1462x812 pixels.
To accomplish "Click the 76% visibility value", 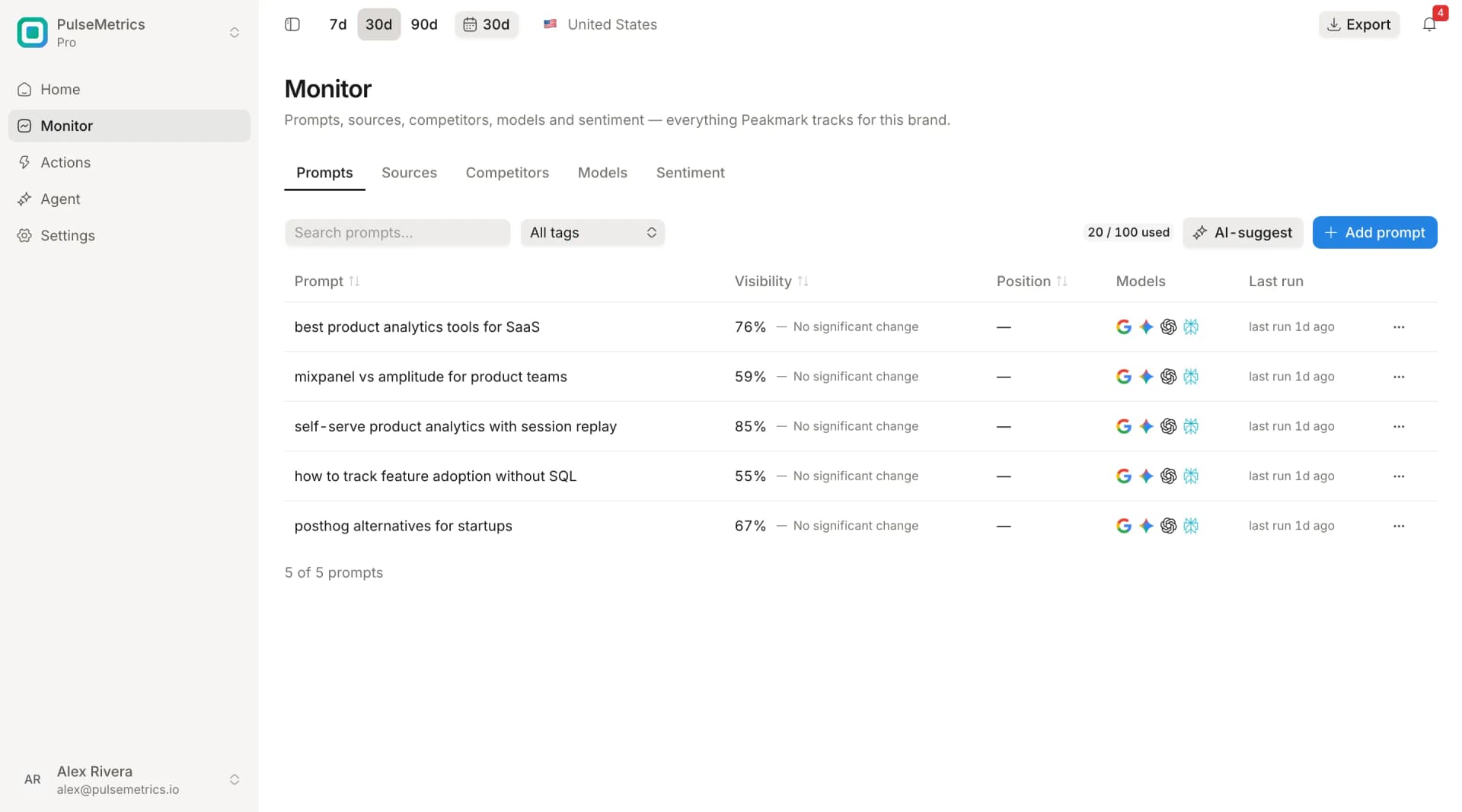I will [x=750, y=327].
